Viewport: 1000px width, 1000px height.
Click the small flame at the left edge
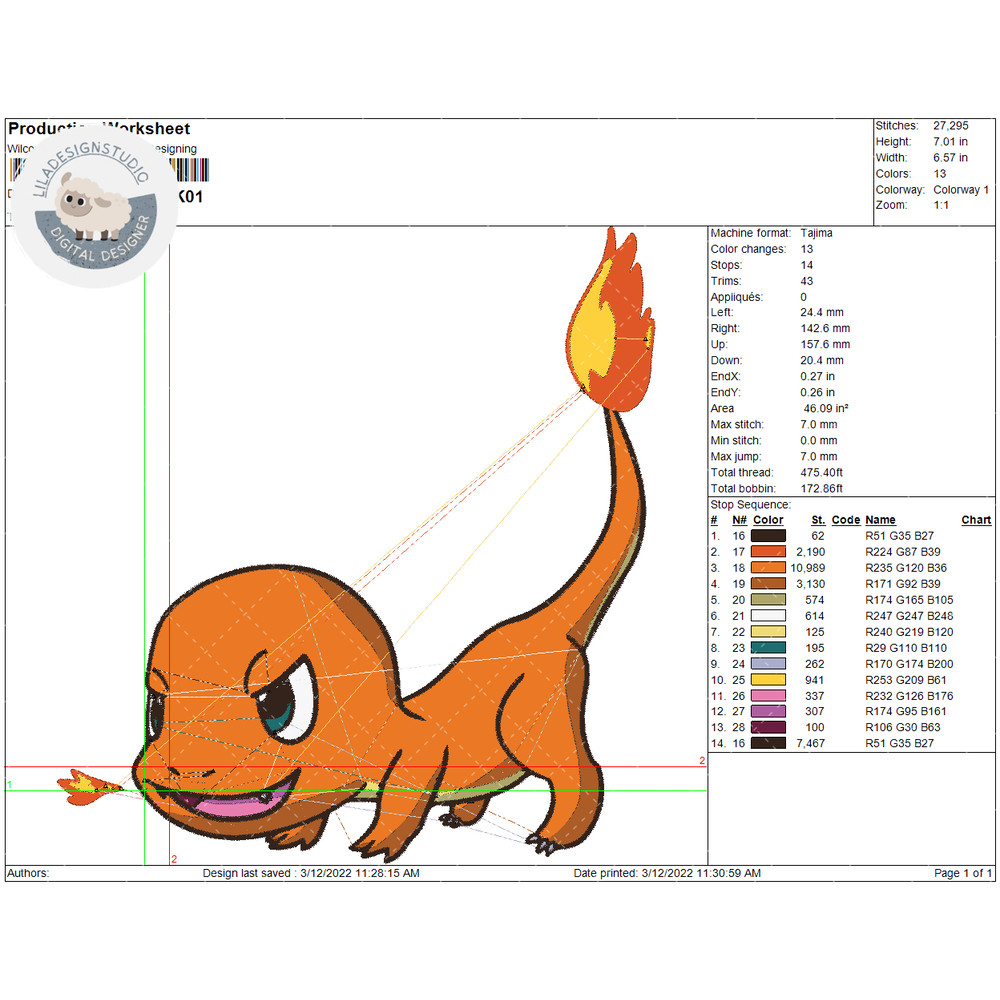(x=83, y=786)
